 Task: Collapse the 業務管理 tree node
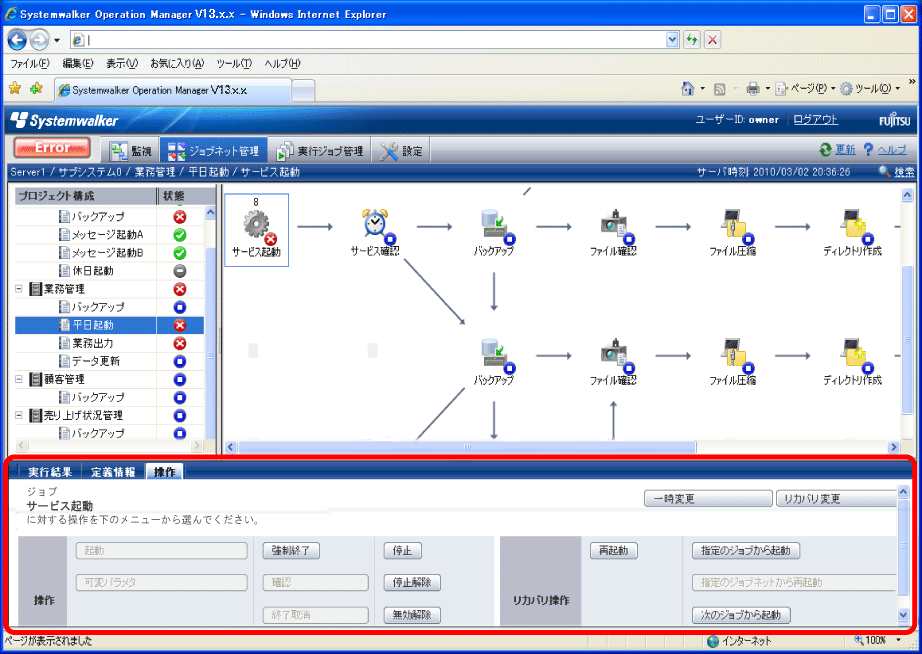19,289
